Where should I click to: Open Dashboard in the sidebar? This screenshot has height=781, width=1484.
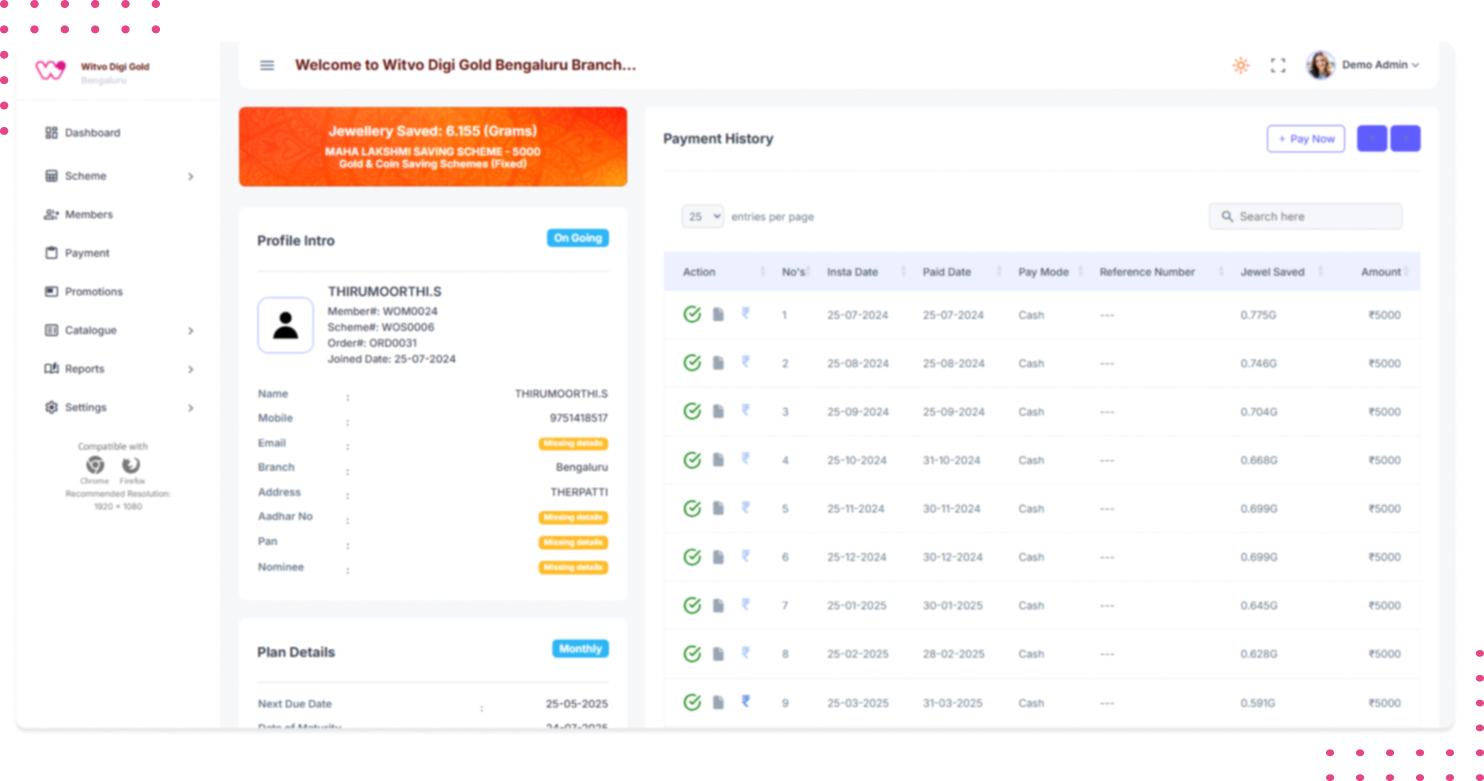tap(82, 133)
